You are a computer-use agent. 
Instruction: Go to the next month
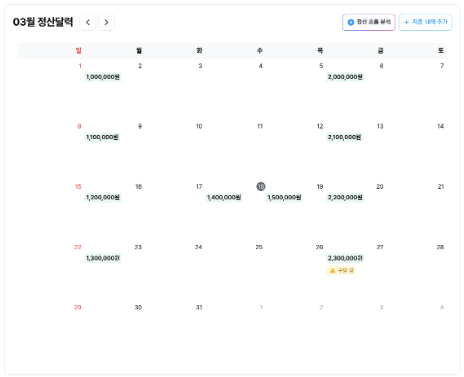[106, 22]
